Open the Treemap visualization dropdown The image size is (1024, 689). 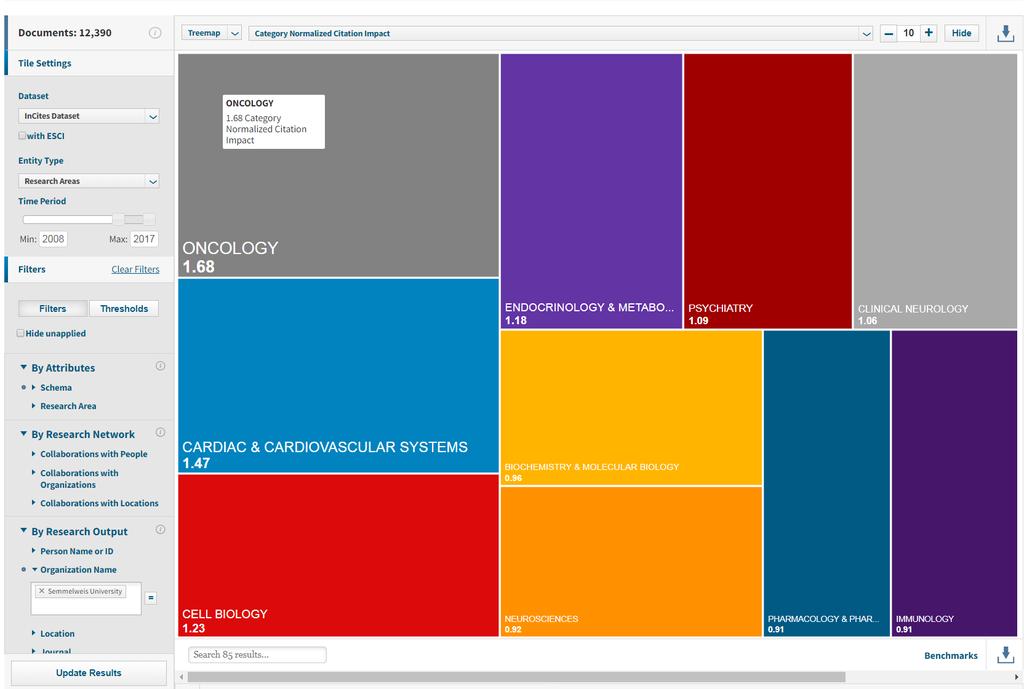[x=212, y=33]
